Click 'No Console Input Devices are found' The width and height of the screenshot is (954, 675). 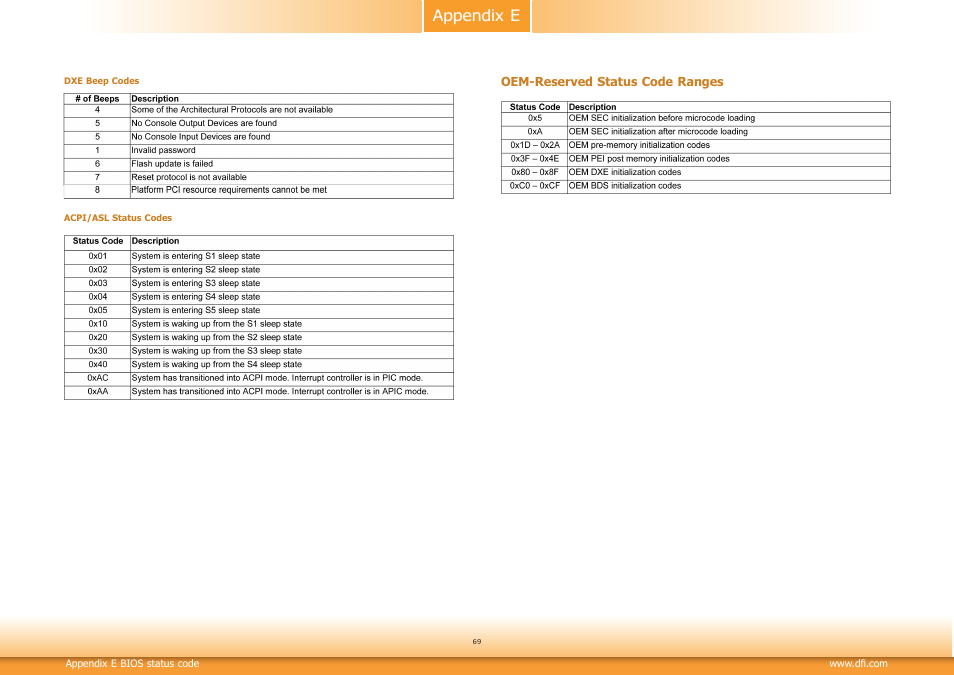tap(201, 137)
